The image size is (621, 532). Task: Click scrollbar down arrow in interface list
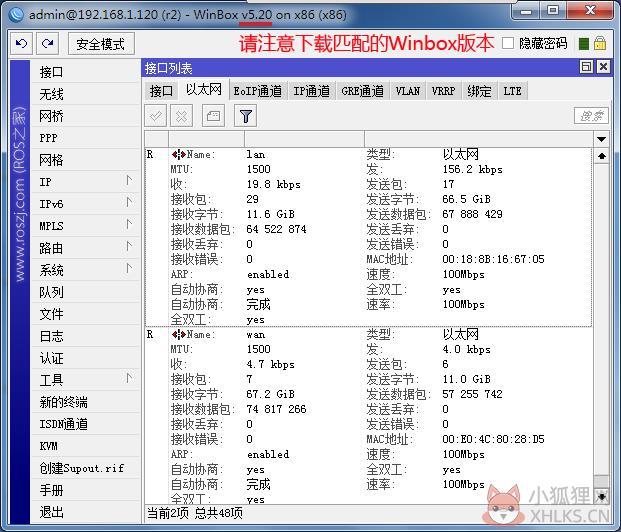pyautogui.click(x=601, y=496)
